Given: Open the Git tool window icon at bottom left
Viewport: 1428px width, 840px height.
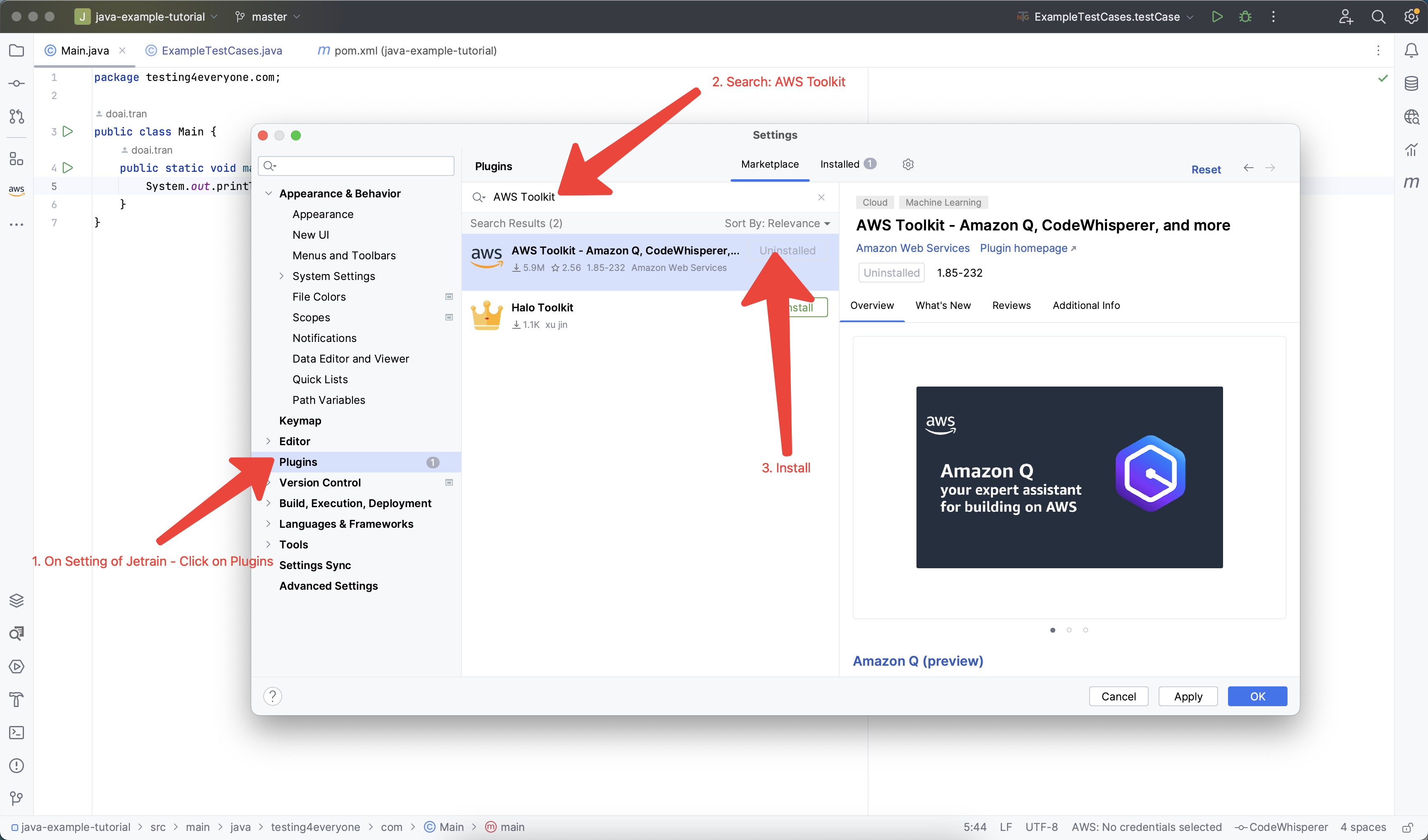Looking at the screenshot, I should pos(17,798).
